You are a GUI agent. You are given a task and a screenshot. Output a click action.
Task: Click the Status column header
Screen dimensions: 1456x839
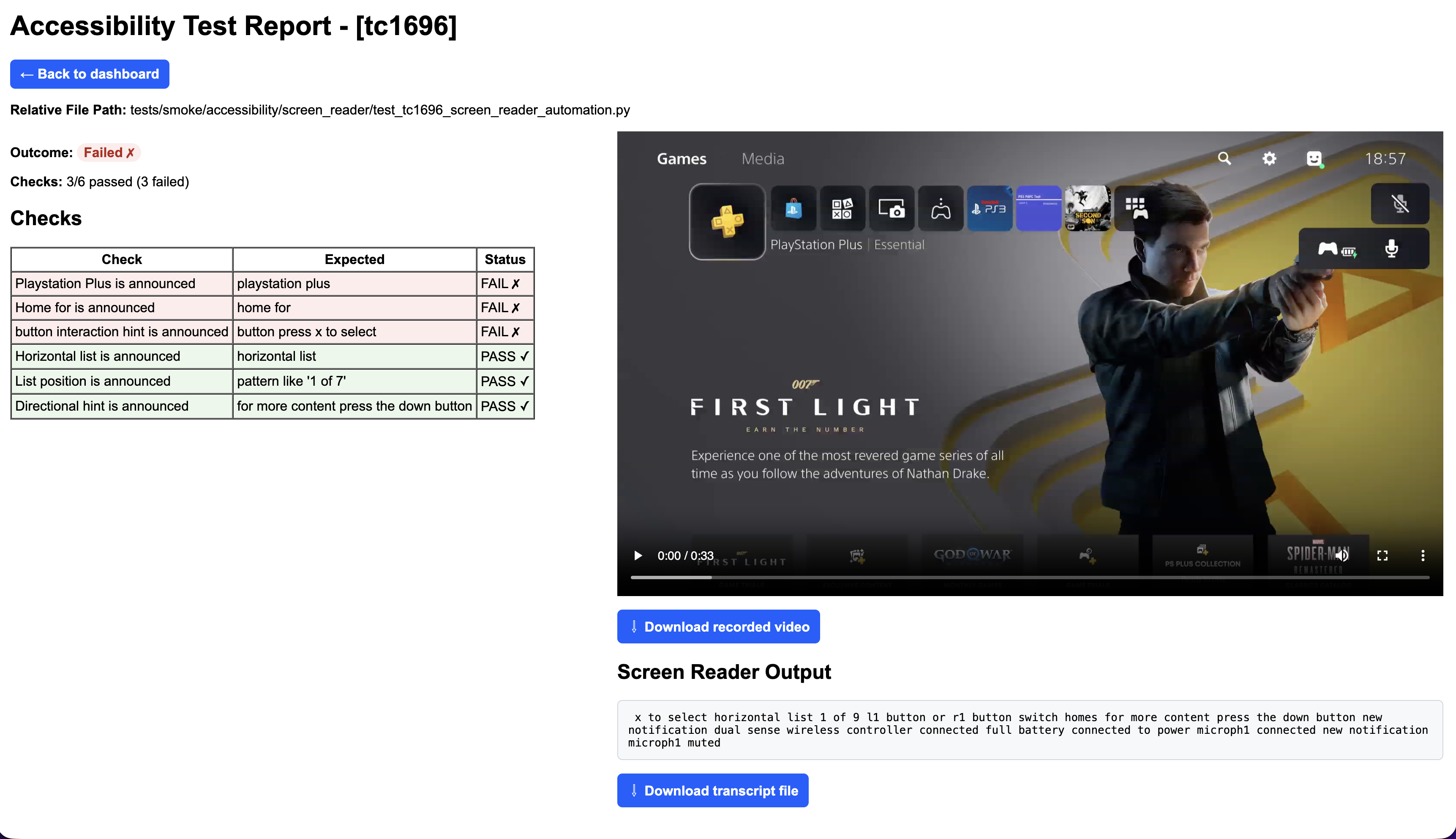coord(505,259)
